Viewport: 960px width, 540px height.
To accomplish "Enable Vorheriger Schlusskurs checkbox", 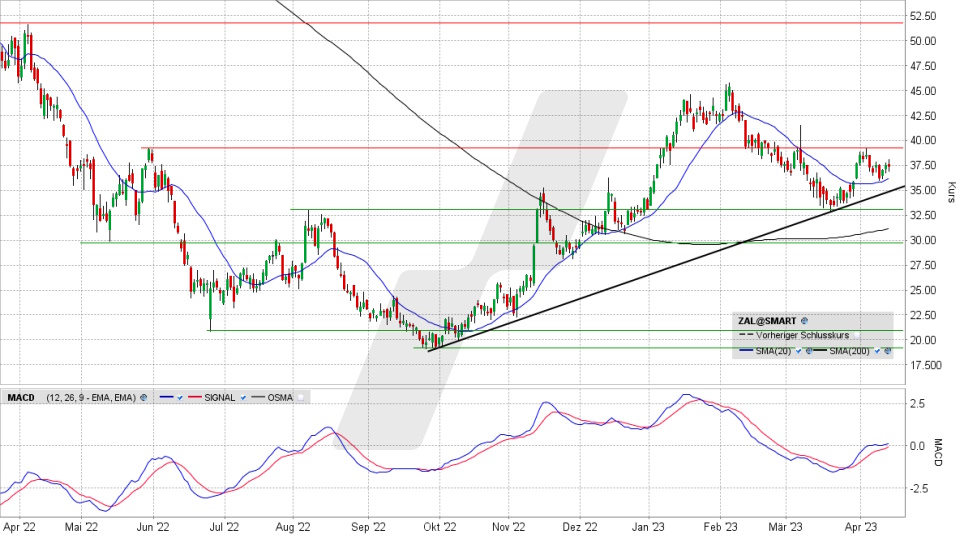I will coord(857,336).
